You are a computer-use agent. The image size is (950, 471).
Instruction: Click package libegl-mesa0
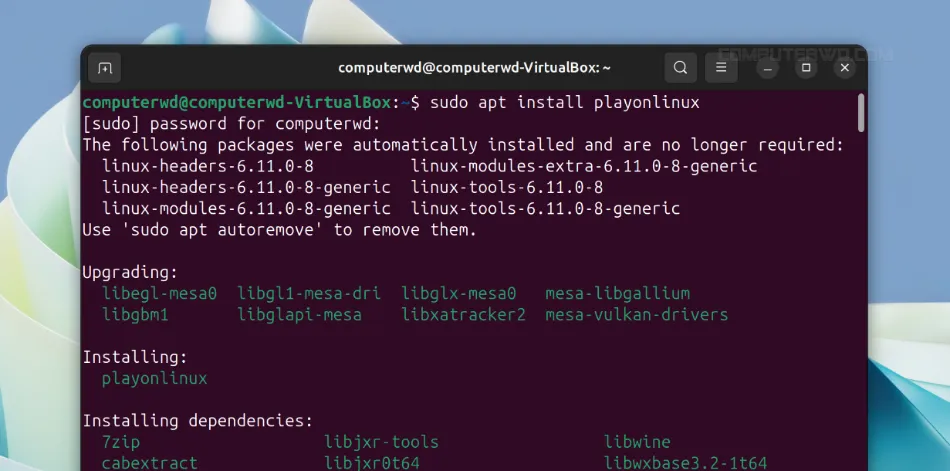point(159,293)
